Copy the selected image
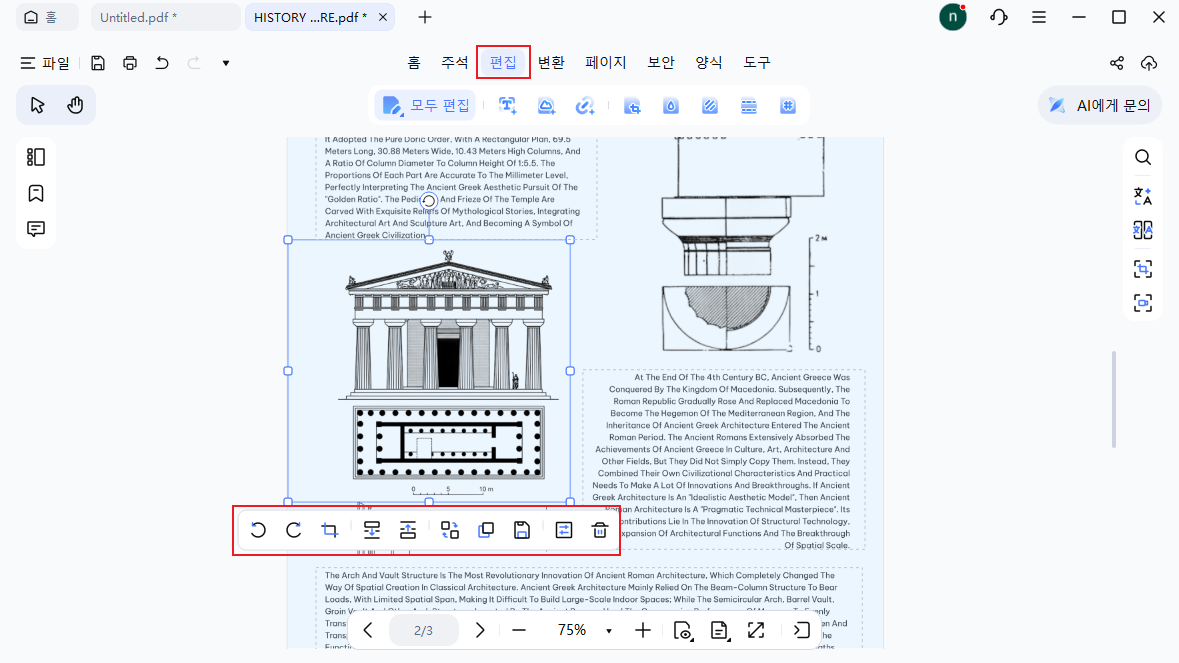The height and width of the screenshot is (663, 1179). (486, 530)
